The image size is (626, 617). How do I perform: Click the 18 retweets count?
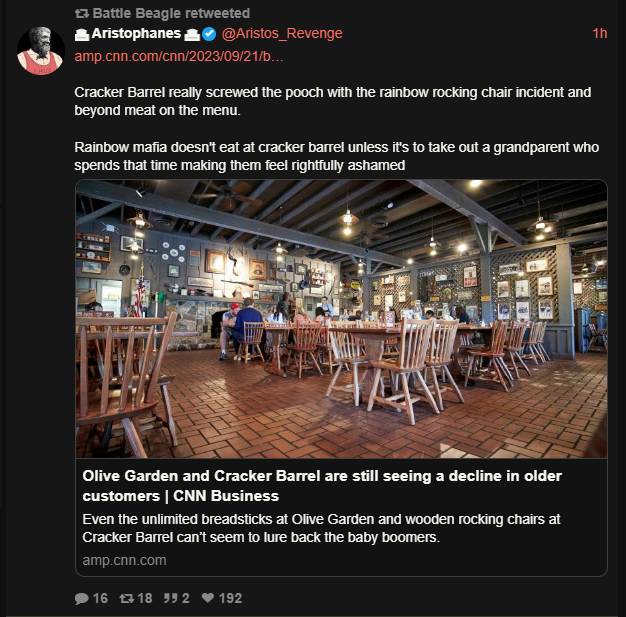point(145,598)
